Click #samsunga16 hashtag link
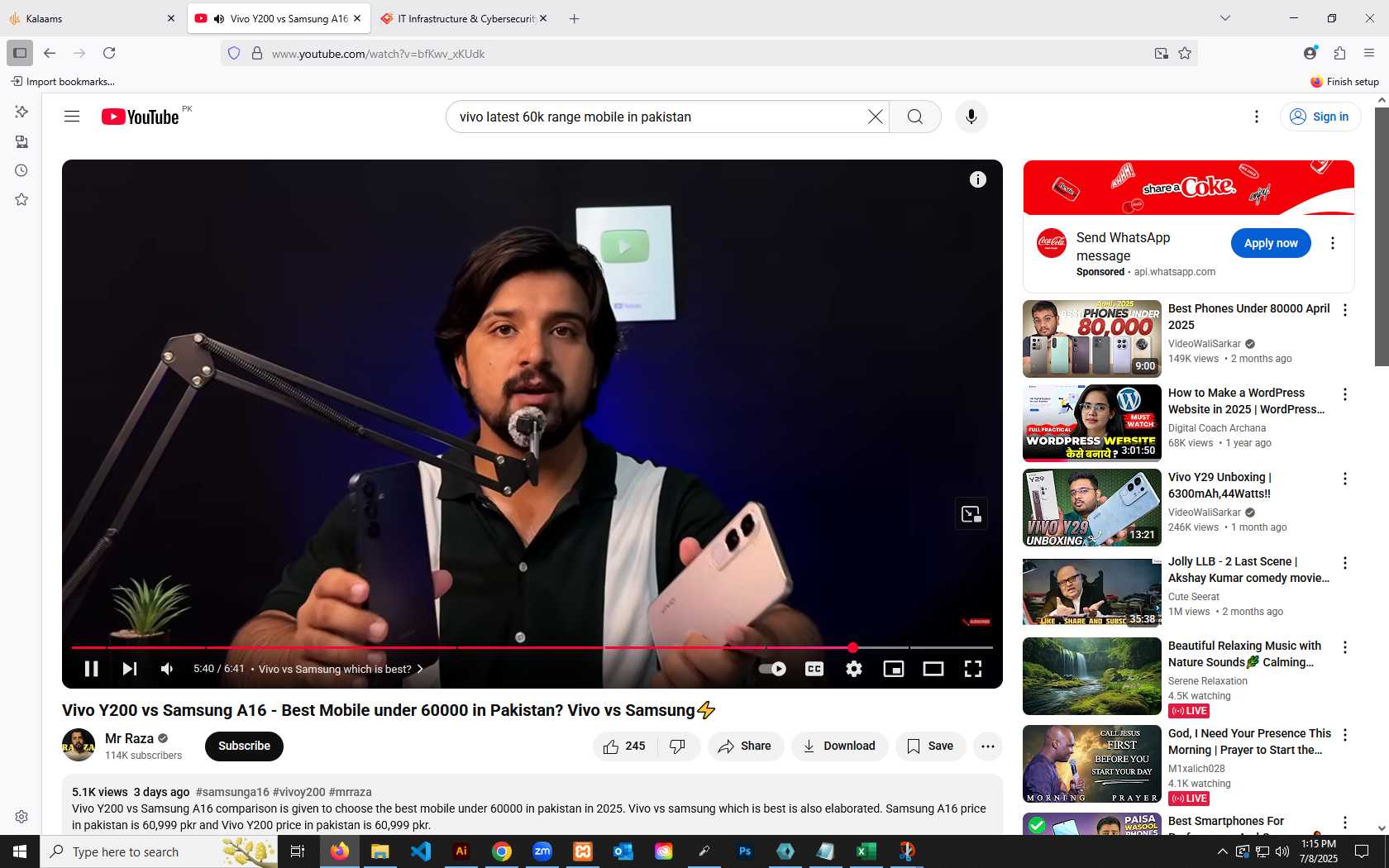The width and height of the screenshot is (1389, 868). click(x=232, y=792)
